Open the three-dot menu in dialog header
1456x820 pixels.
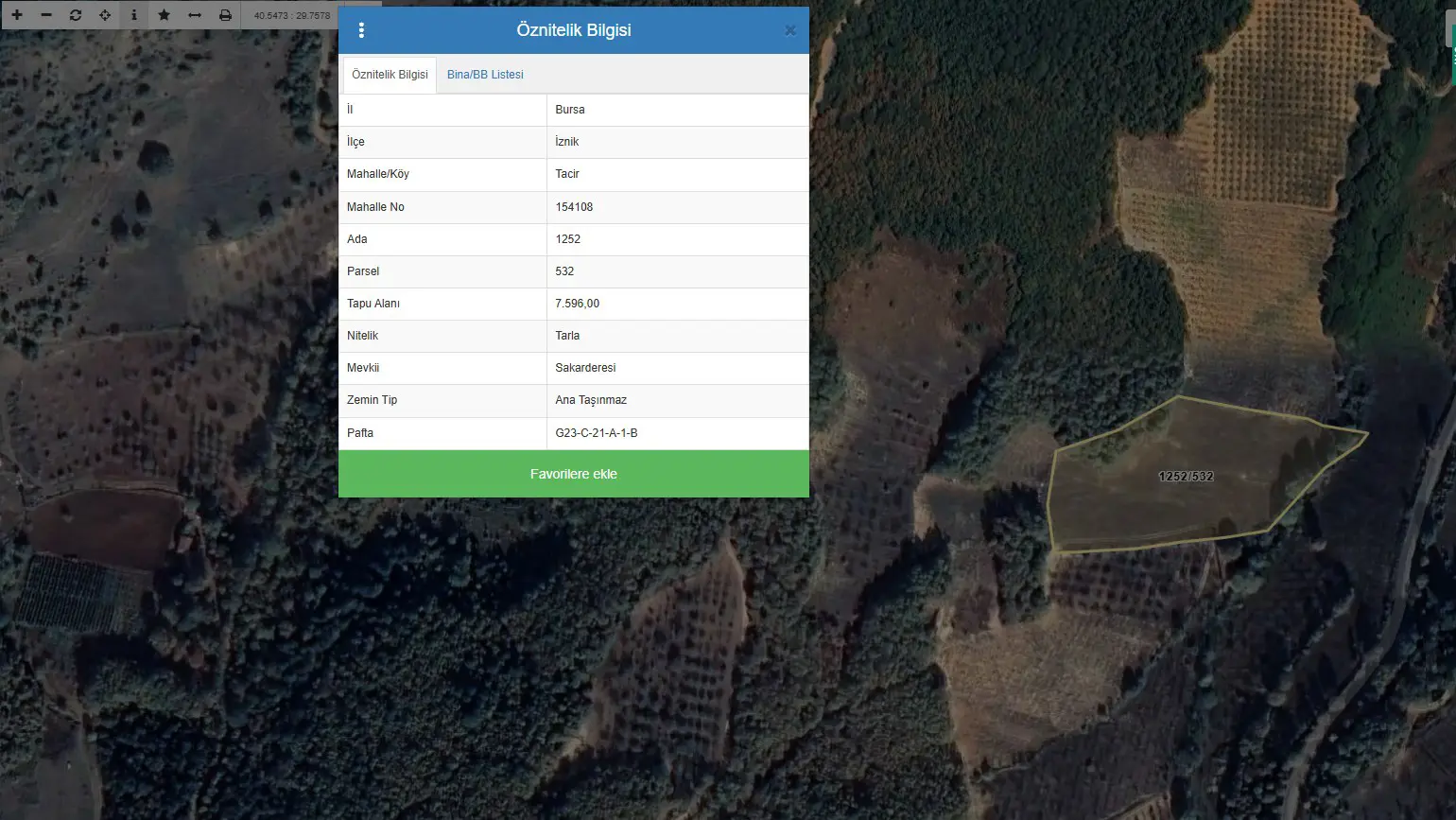tap(361, 30)
